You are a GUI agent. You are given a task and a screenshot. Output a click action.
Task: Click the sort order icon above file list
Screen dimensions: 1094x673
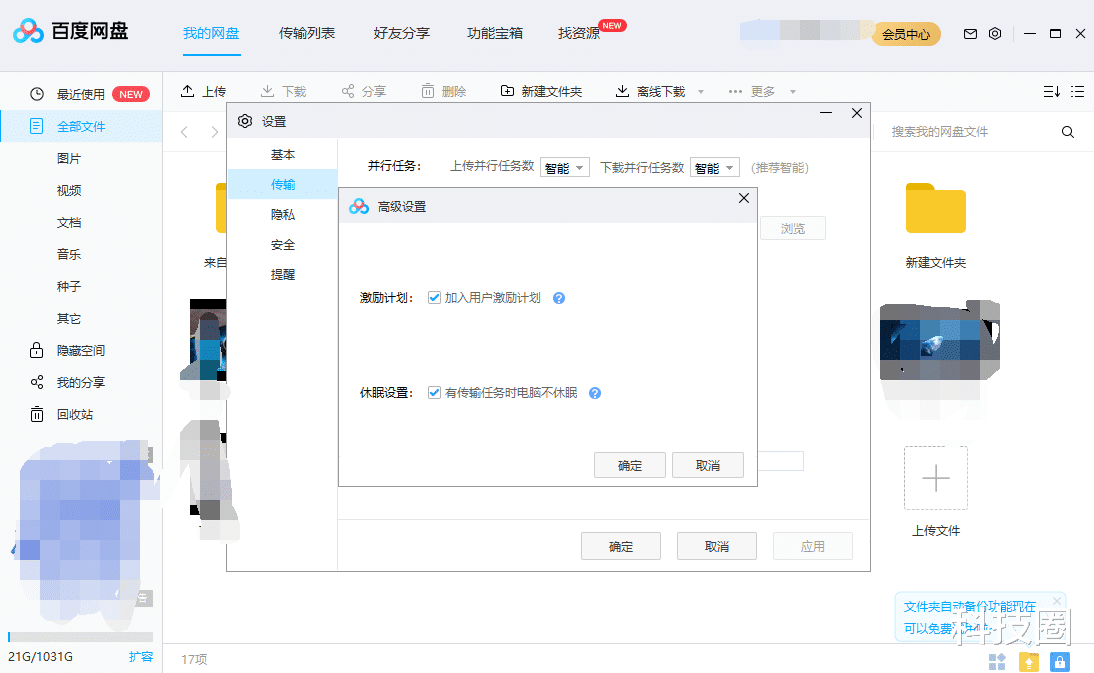pos(1051,90)
